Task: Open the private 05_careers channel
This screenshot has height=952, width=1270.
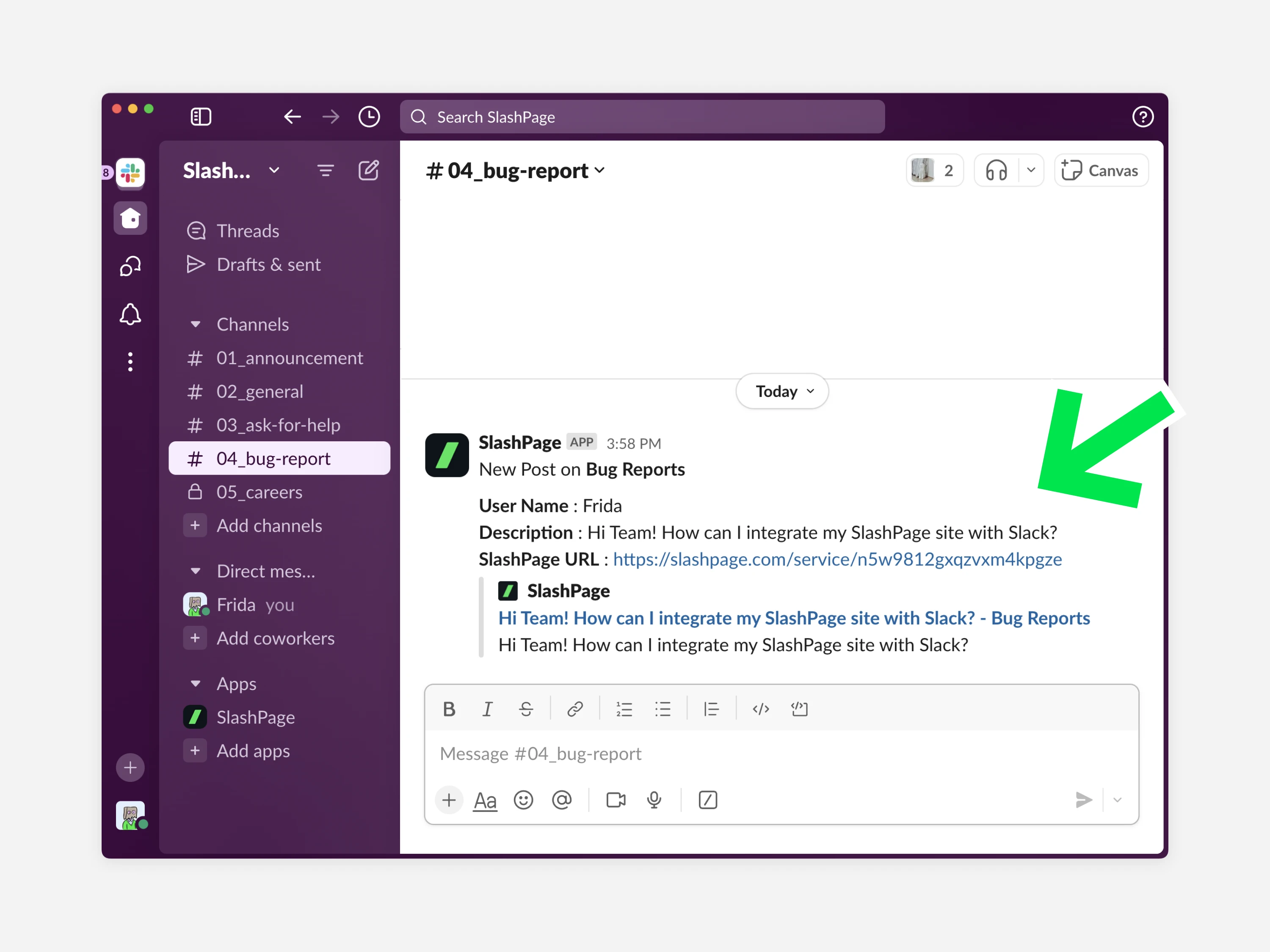Action: pos(279,493)
